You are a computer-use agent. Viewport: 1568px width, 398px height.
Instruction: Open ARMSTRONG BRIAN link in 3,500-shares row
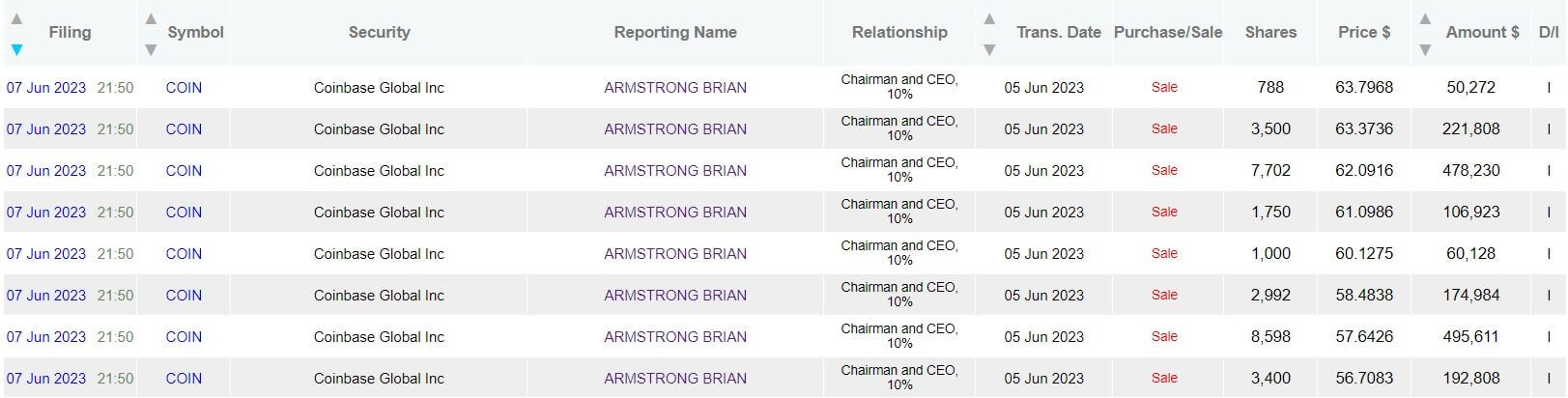pyautogui.click(x=675, y=129)
